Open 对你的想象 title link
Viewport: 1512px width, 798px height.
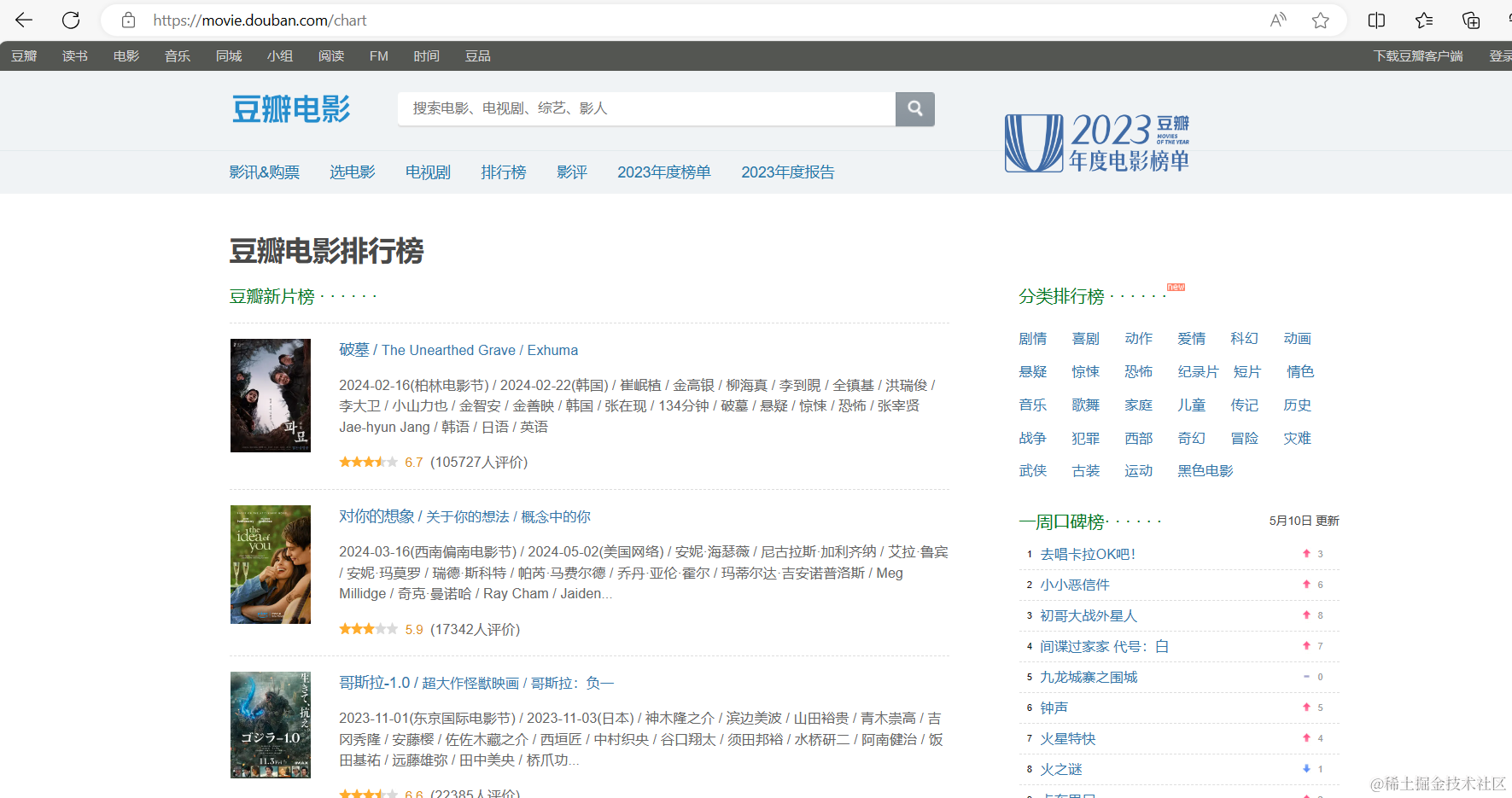(x=464, y=516)
